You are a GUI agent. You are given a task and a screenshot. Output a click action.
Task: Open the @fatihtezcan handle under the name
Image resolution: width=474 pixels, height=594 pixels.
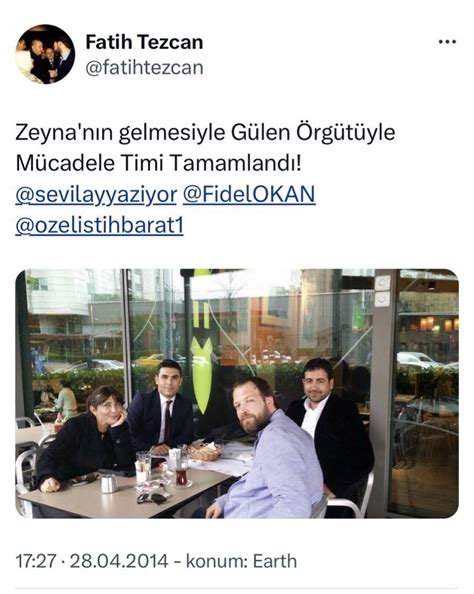[x=144, y=68]
